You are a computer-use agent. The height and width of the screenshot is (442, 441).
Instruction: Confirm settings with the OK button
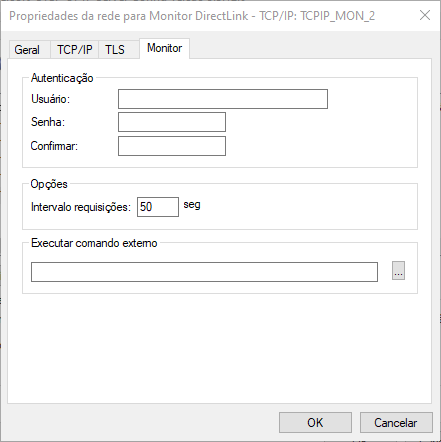[315, 423]
